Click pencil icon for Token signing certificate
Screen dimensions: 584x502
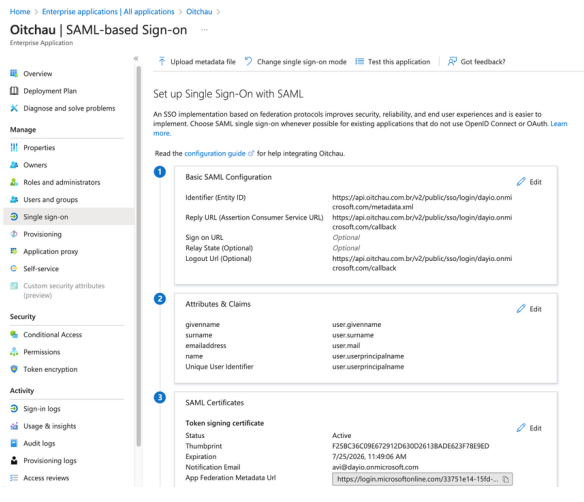click(521, 428)
